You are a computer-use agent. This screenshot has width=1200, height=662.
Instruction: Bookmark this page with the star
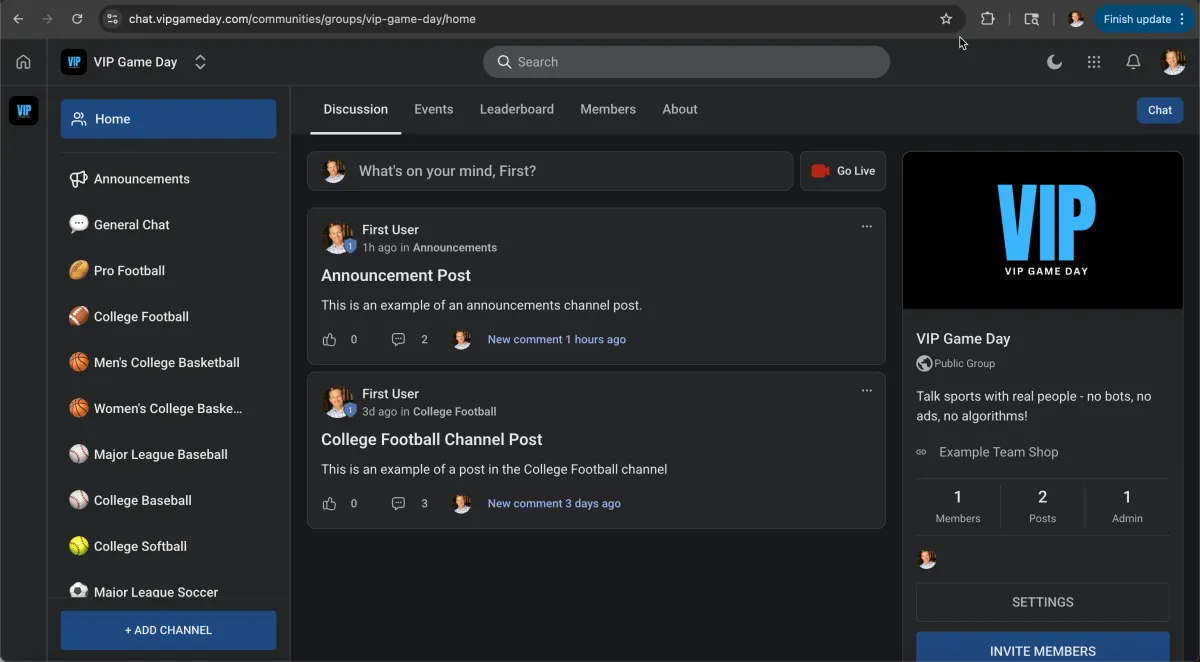946,19
